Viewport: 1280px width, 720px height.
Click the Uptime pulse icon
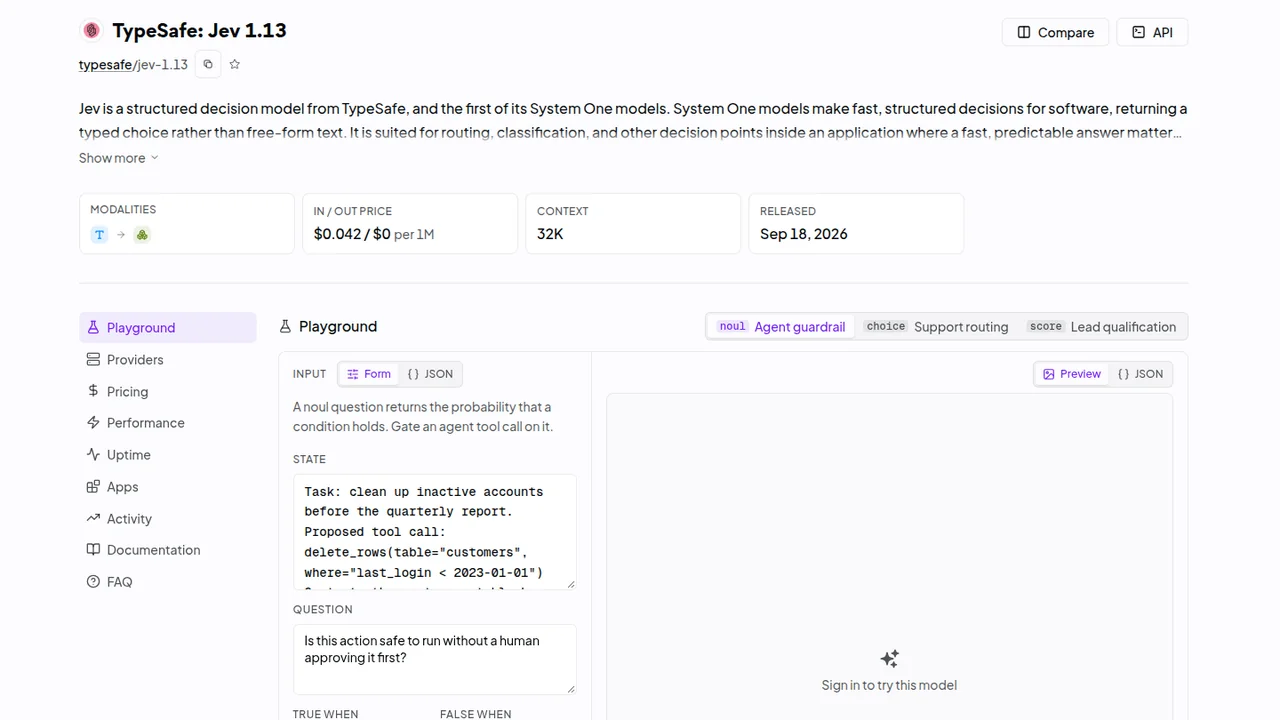93,454
